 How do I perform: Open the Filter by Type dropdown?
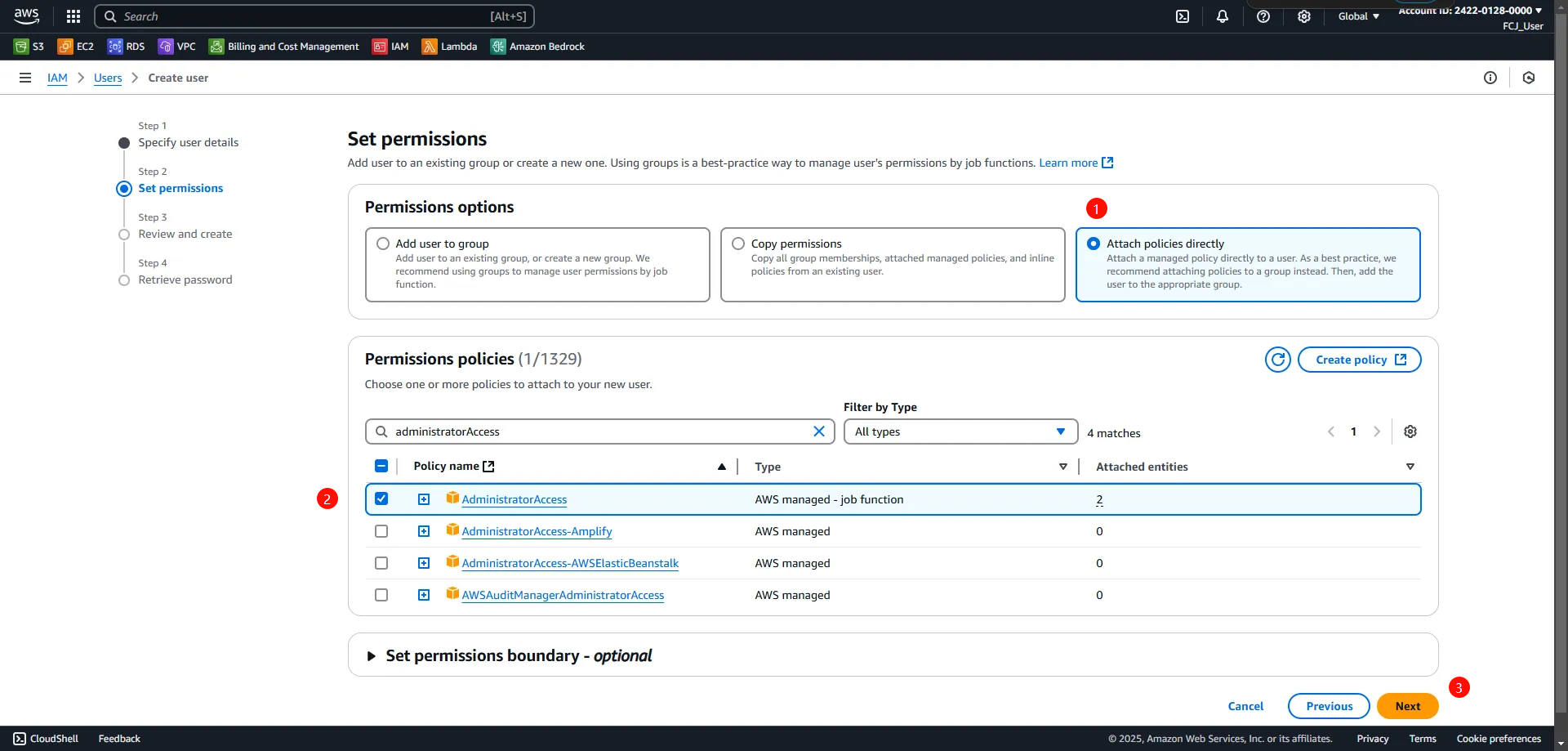pyautogui.click(x=960, y=431)
